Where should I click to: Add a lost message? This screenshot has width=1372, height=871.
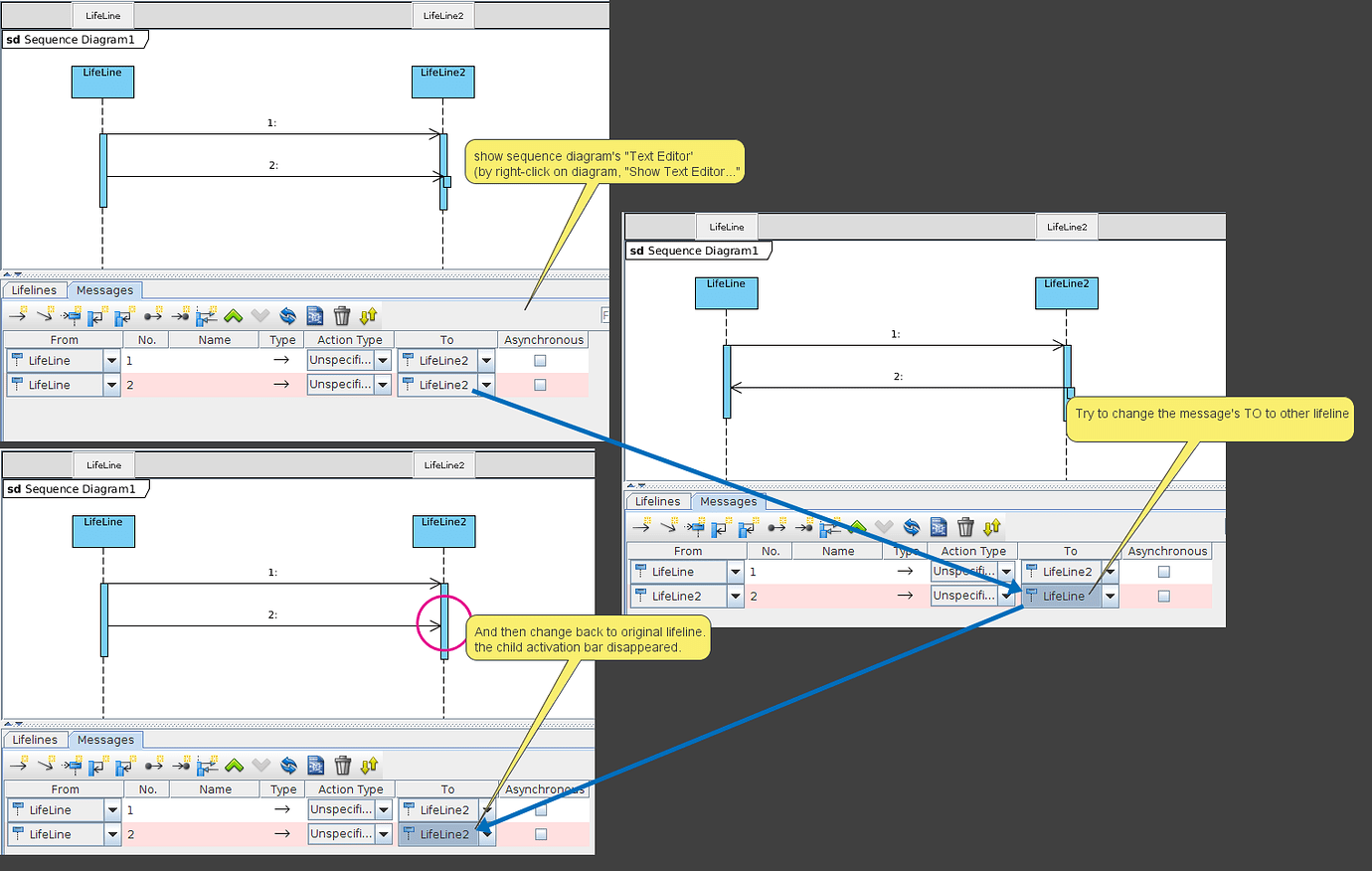click(179, 316)
